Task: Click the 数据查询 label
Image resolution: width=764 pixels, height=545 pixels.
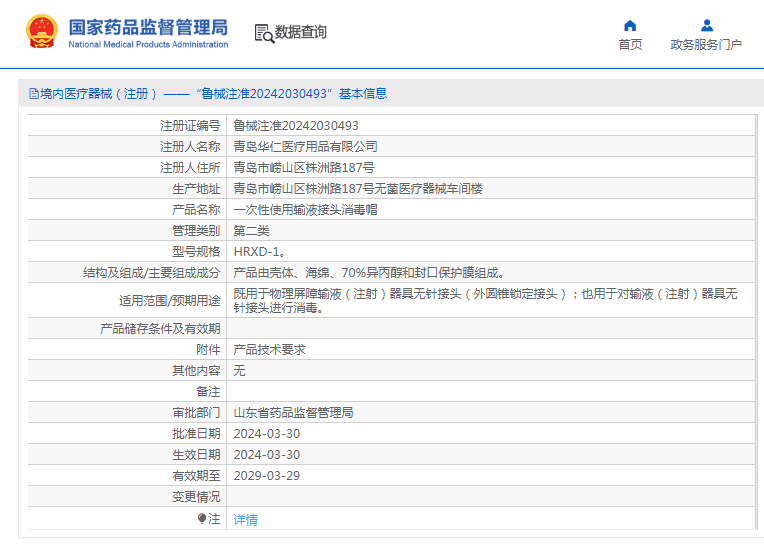Action: (301, 32)
